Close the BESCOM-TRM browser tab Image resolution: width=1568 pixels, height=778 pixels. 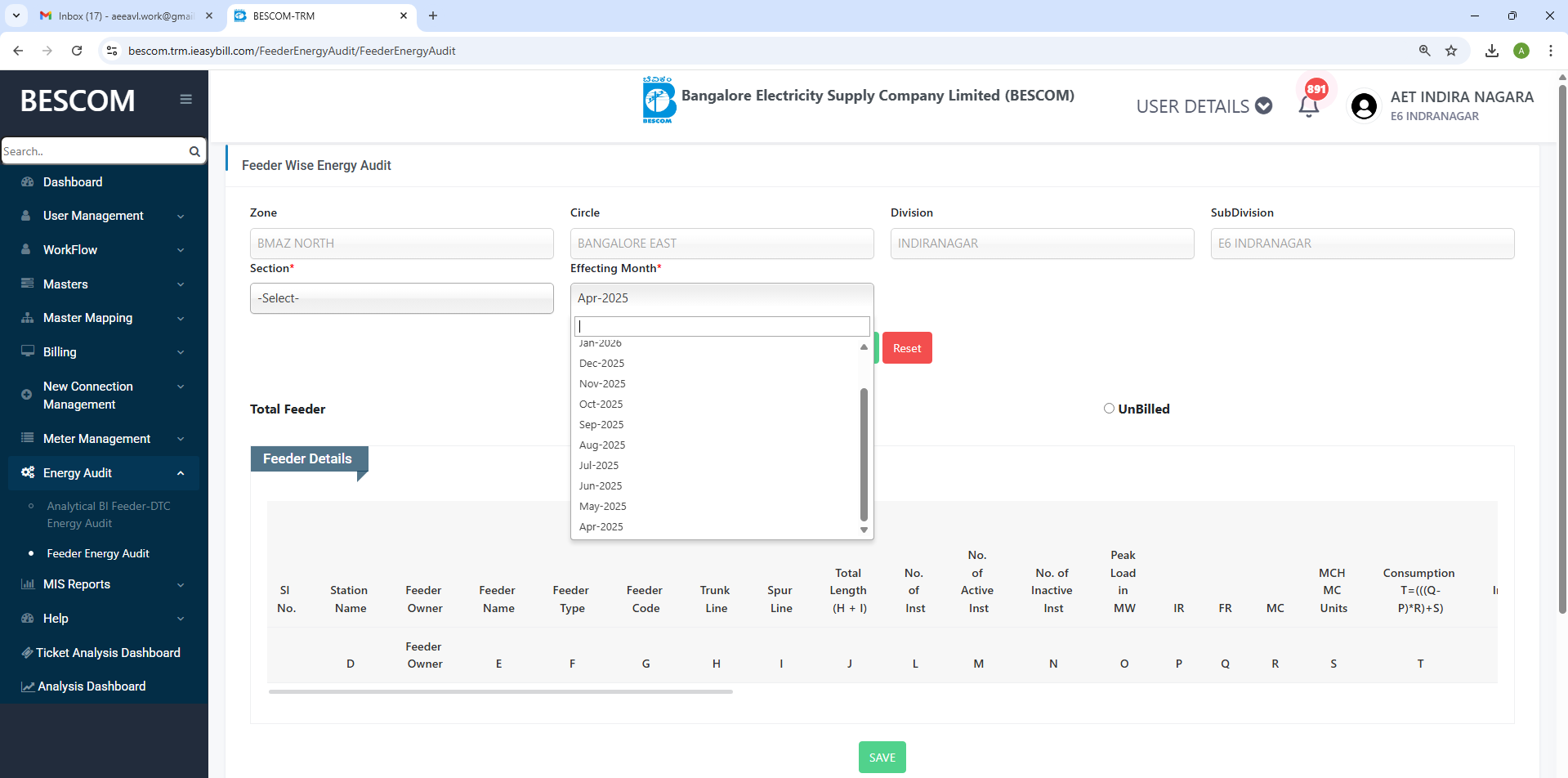pyautogui.click(x=404, y=16)
